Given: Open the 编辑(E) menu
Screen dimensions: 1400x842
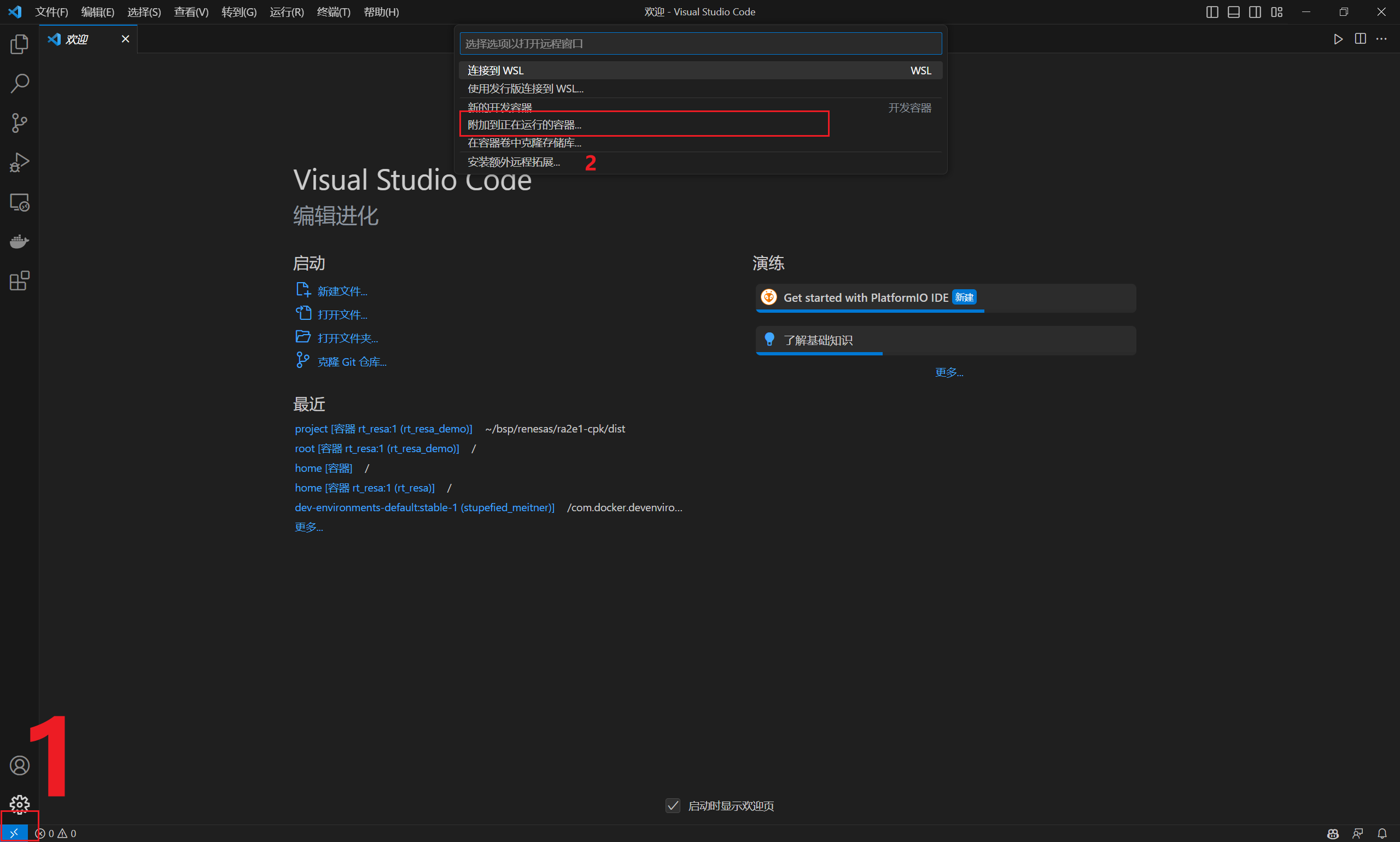Looking at the screenshot, I should [97, 12].
